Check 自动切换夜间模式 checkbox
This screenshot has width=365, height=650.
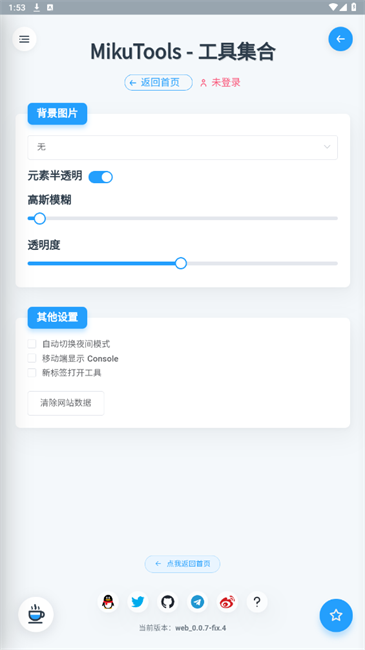(32, 344)
